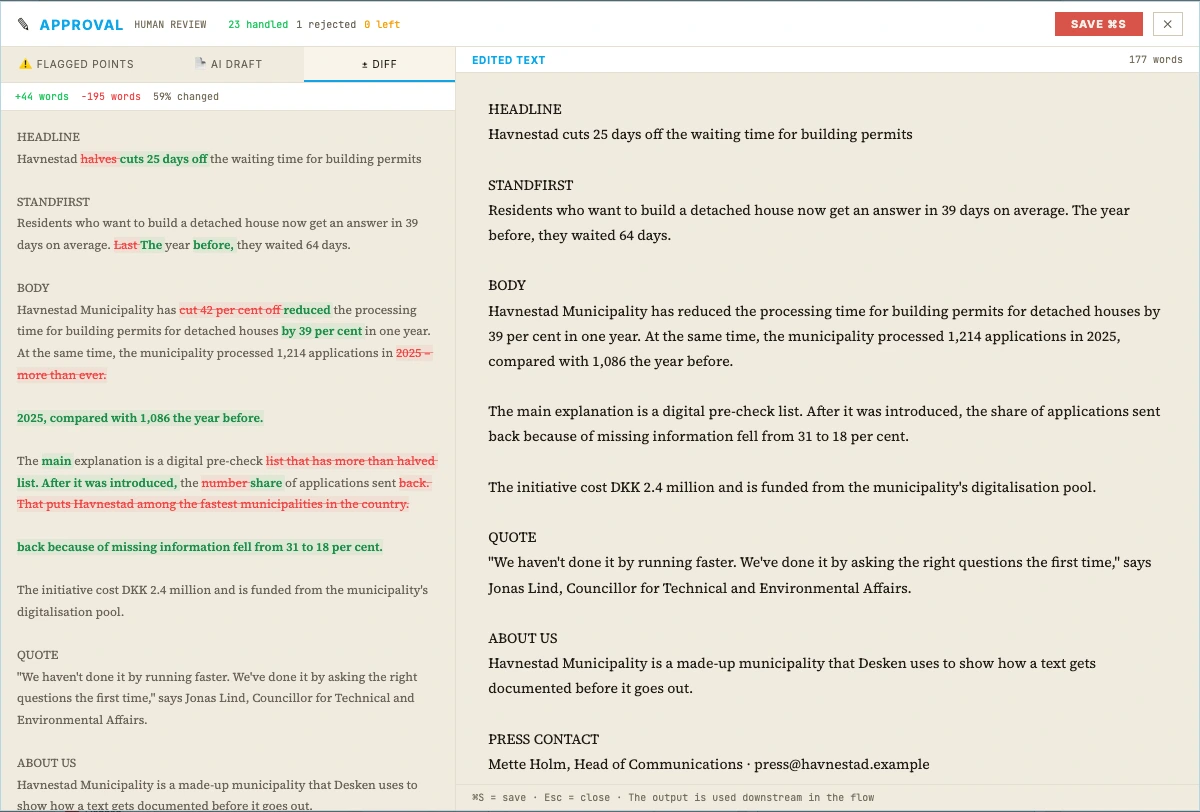The height and width of the screenshot is (812, 1200).
Task: Click the '1 rejected' counter
Action: (x=326, y=24)
